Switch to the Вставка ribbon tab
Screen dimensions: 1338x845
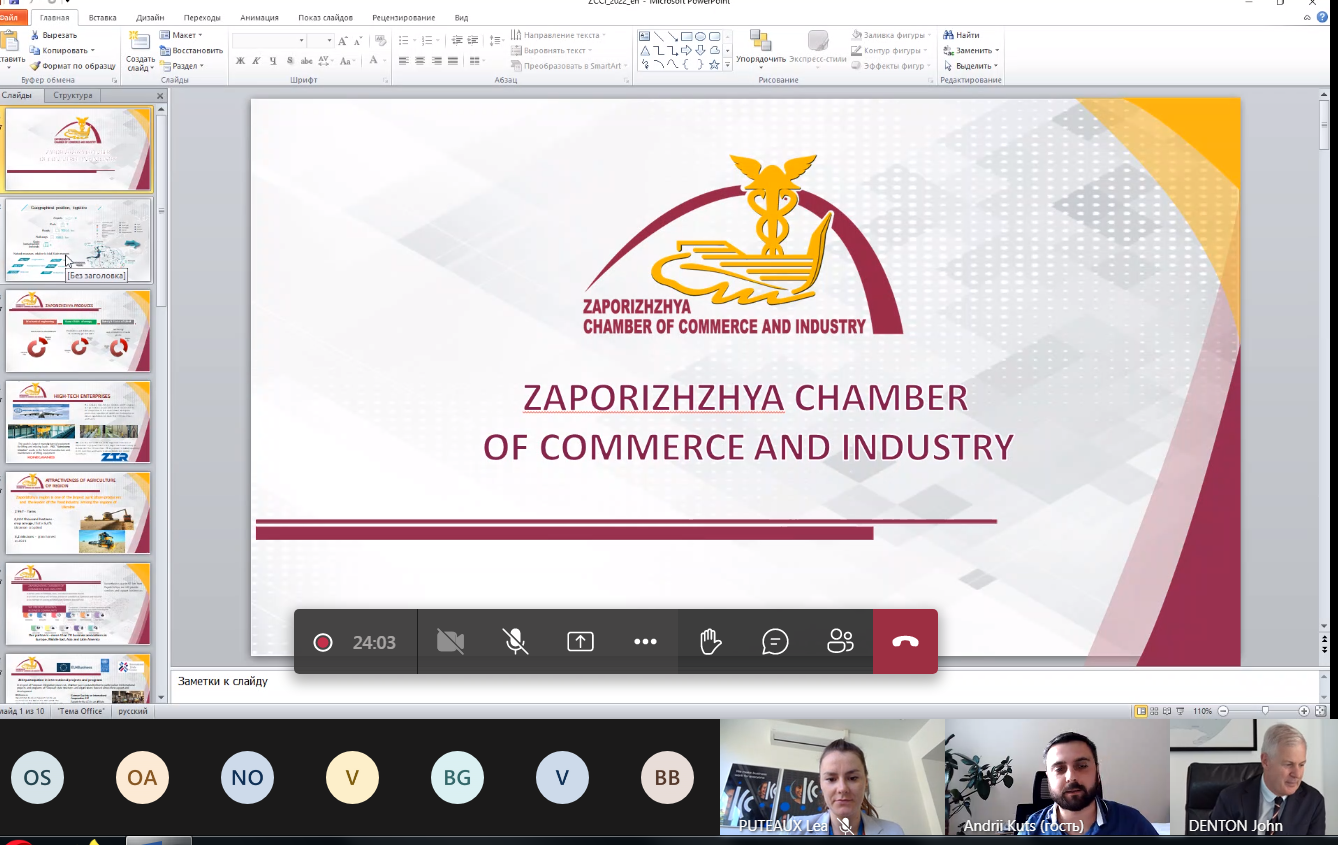tap(102, 18)
